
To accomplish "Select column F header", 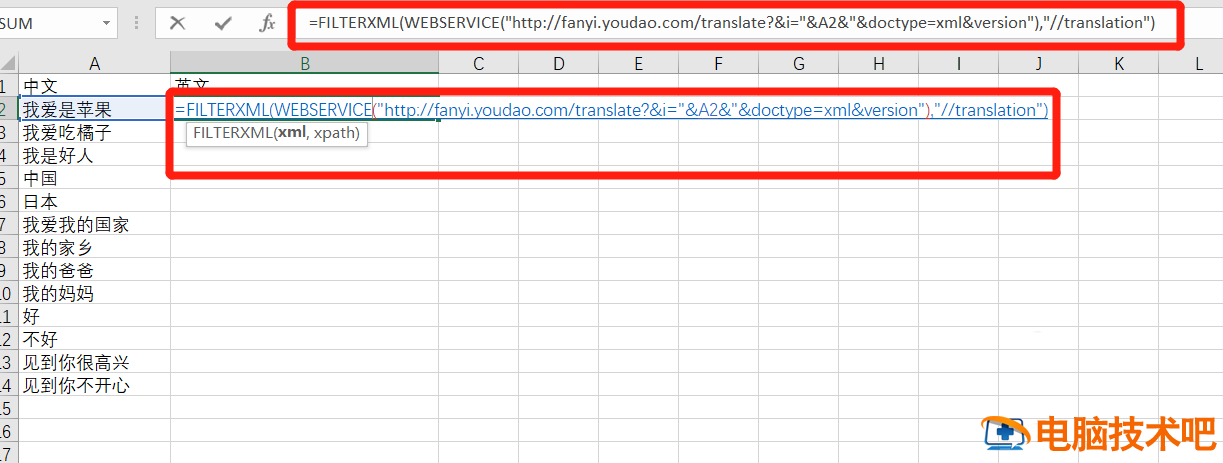I will pos(719,64).
